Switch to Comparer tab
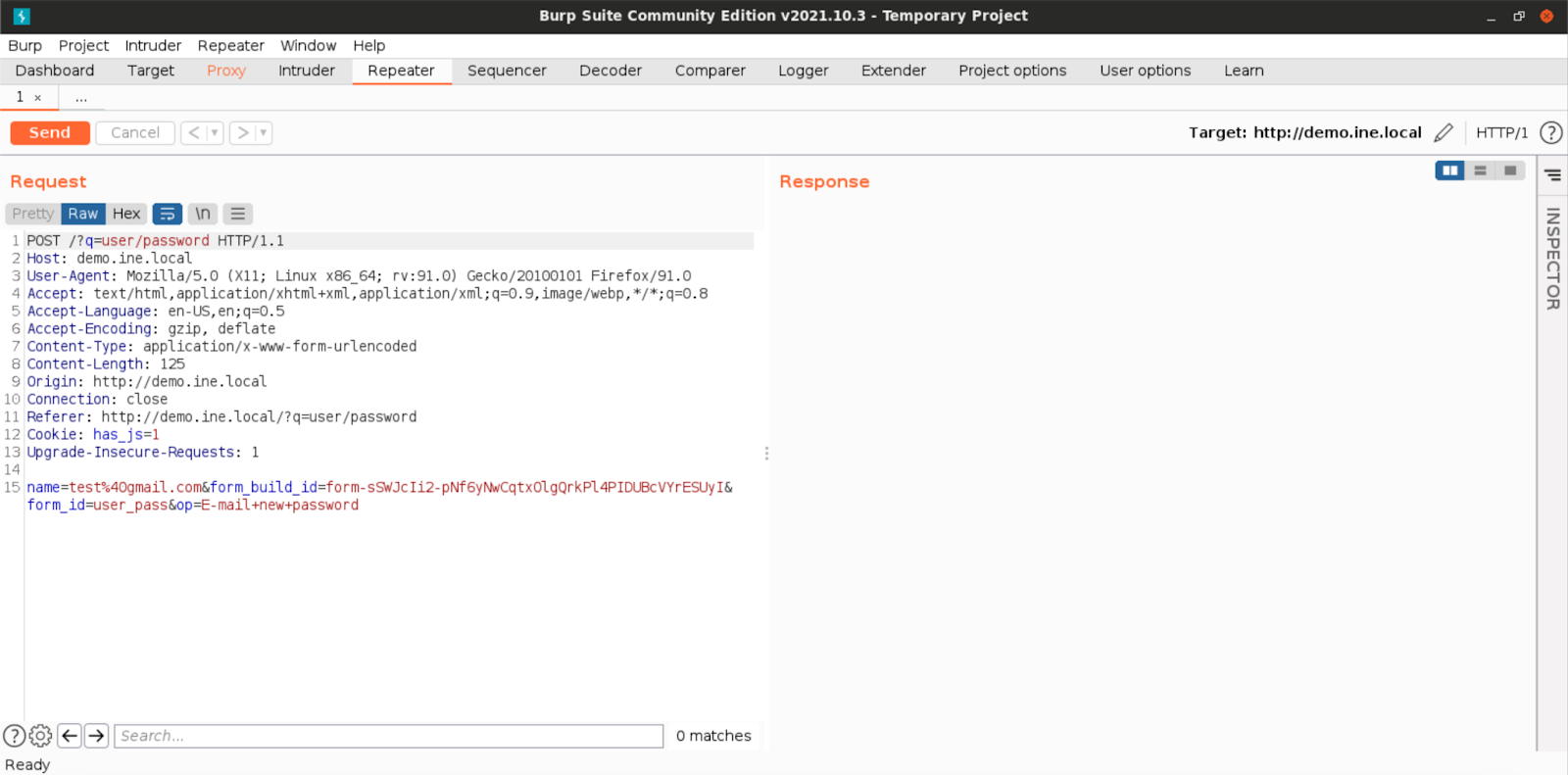This screenshot has width=1568, height=775. 710,71
